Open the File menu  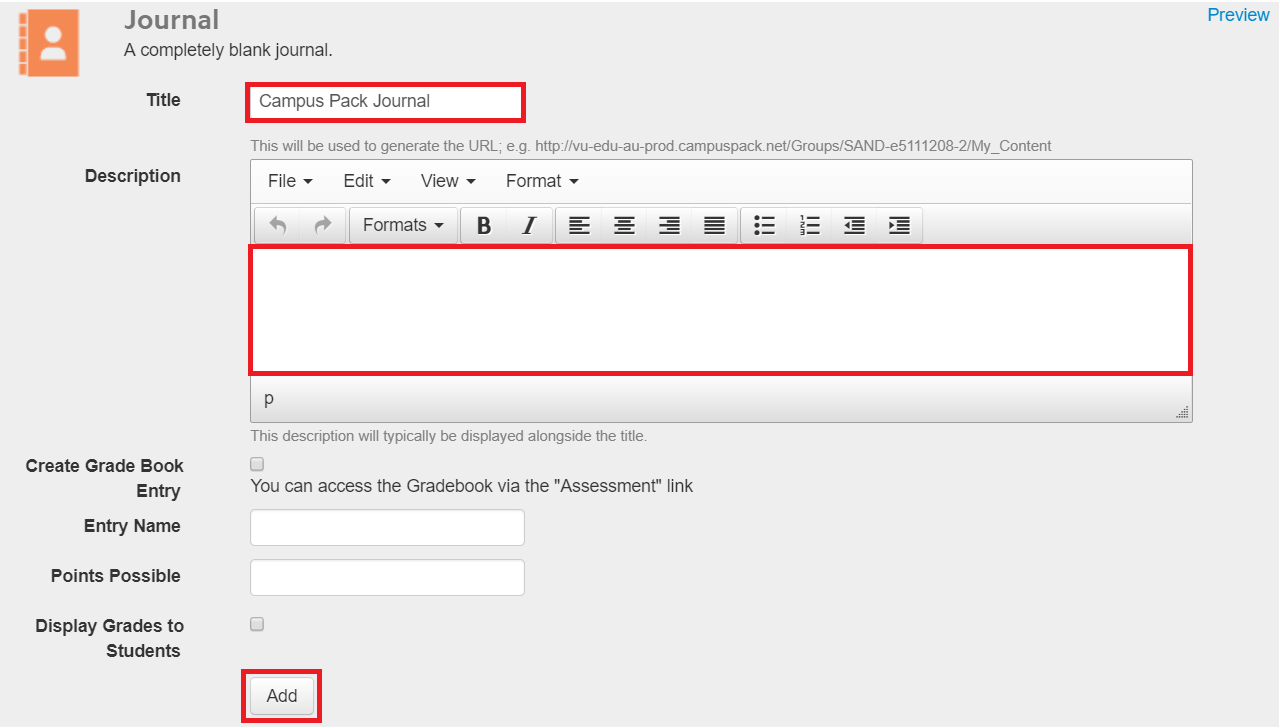click(x=291, y=181)
